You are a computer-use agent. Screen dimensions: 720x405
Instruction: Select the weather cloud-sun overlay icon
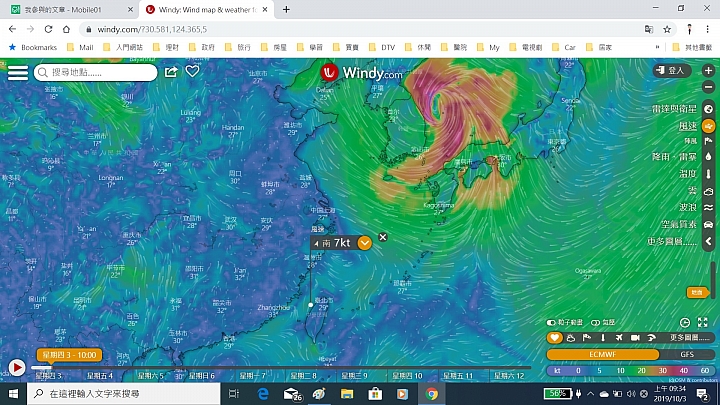coord(571,338)
